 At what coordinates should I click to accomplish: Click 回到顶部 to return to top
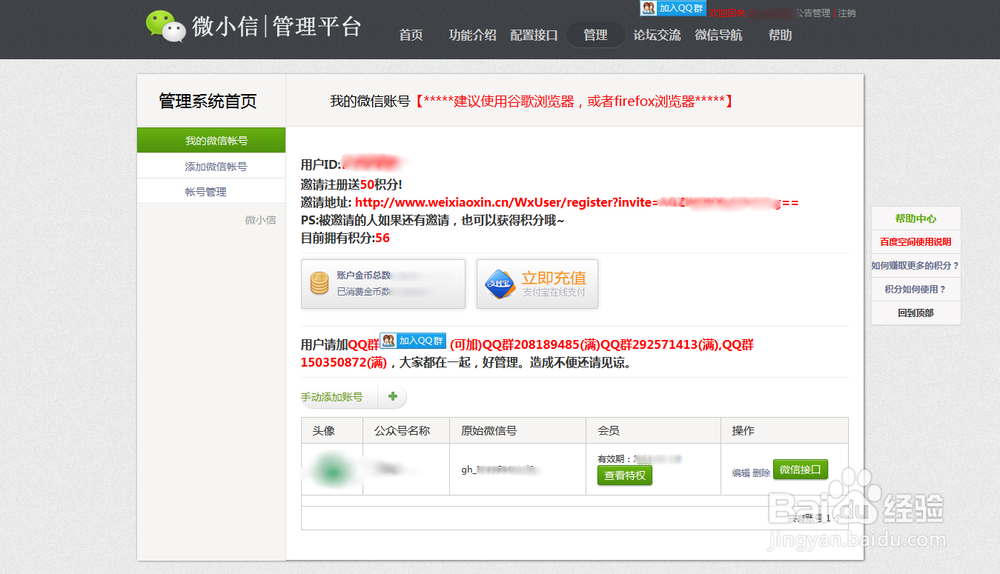click(916, 313)
